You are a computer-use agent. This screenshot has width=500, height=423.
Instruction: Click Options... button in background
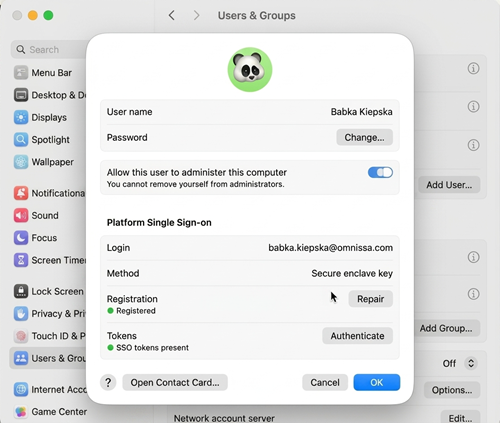pos(452,390)
